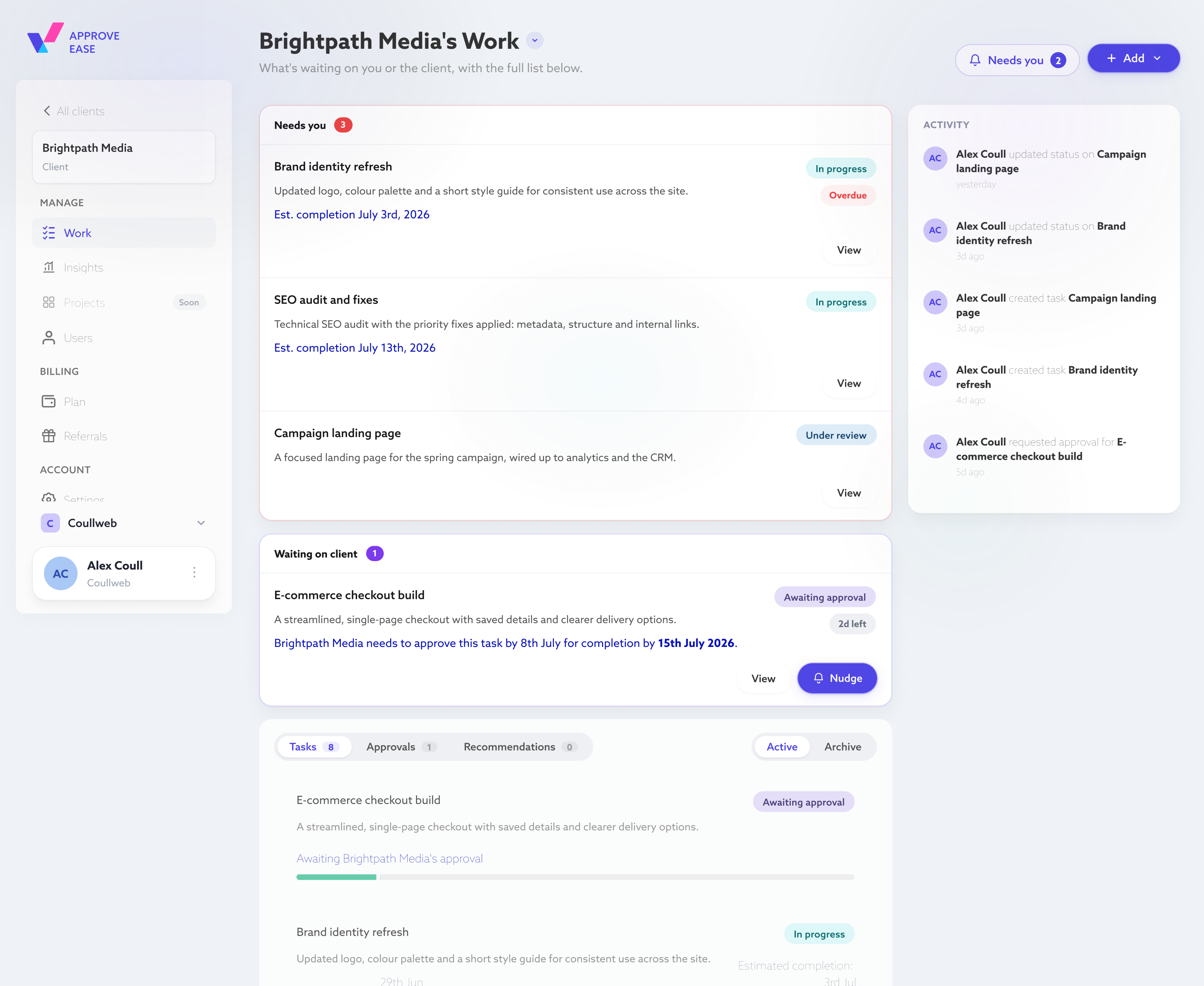The height and width of the screenshot is (986, 1204).
Task: Open the three-dot menu beside Alex Coull
Action: (x=194, y=573)
